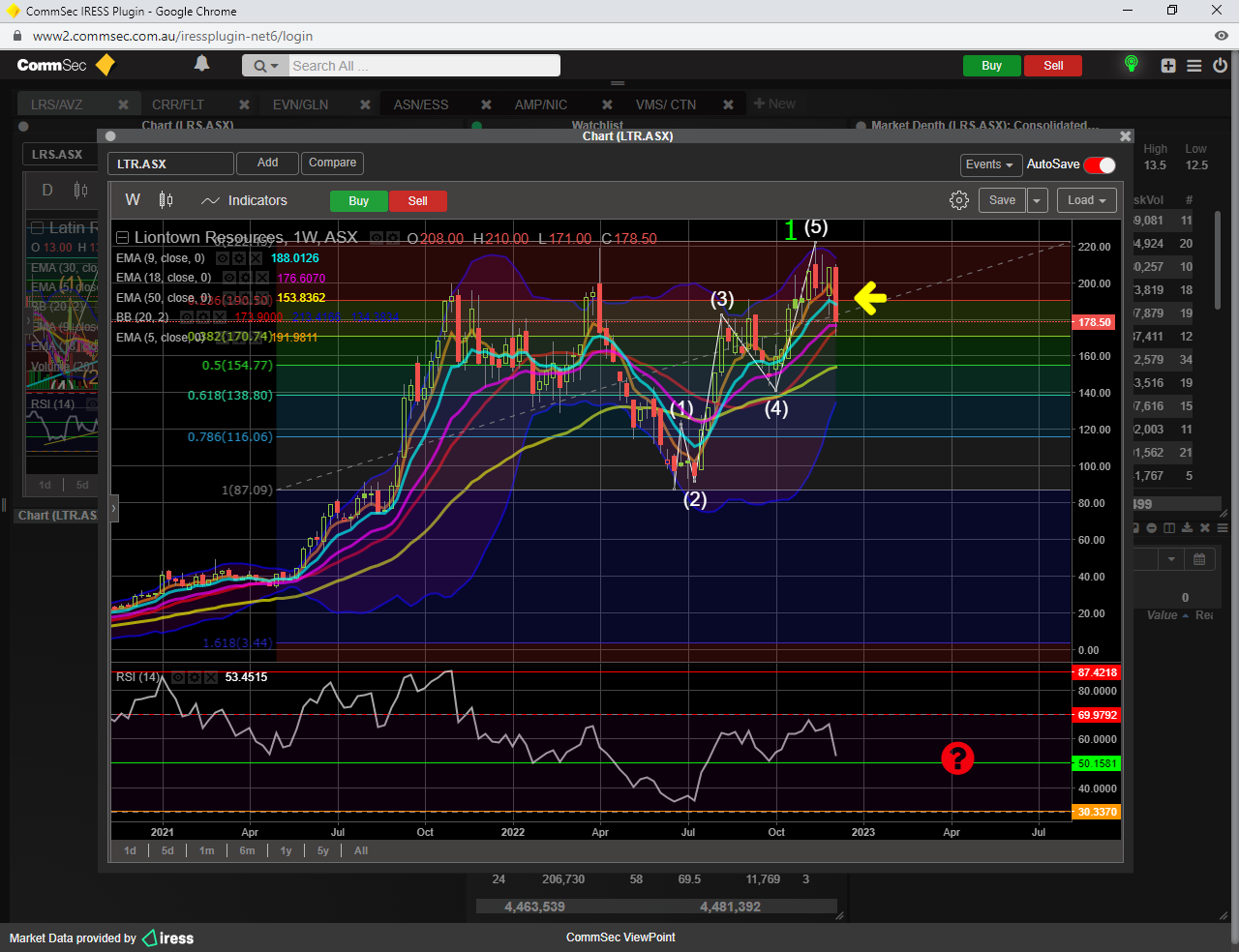Select the All time range

[x=361, y=850]
